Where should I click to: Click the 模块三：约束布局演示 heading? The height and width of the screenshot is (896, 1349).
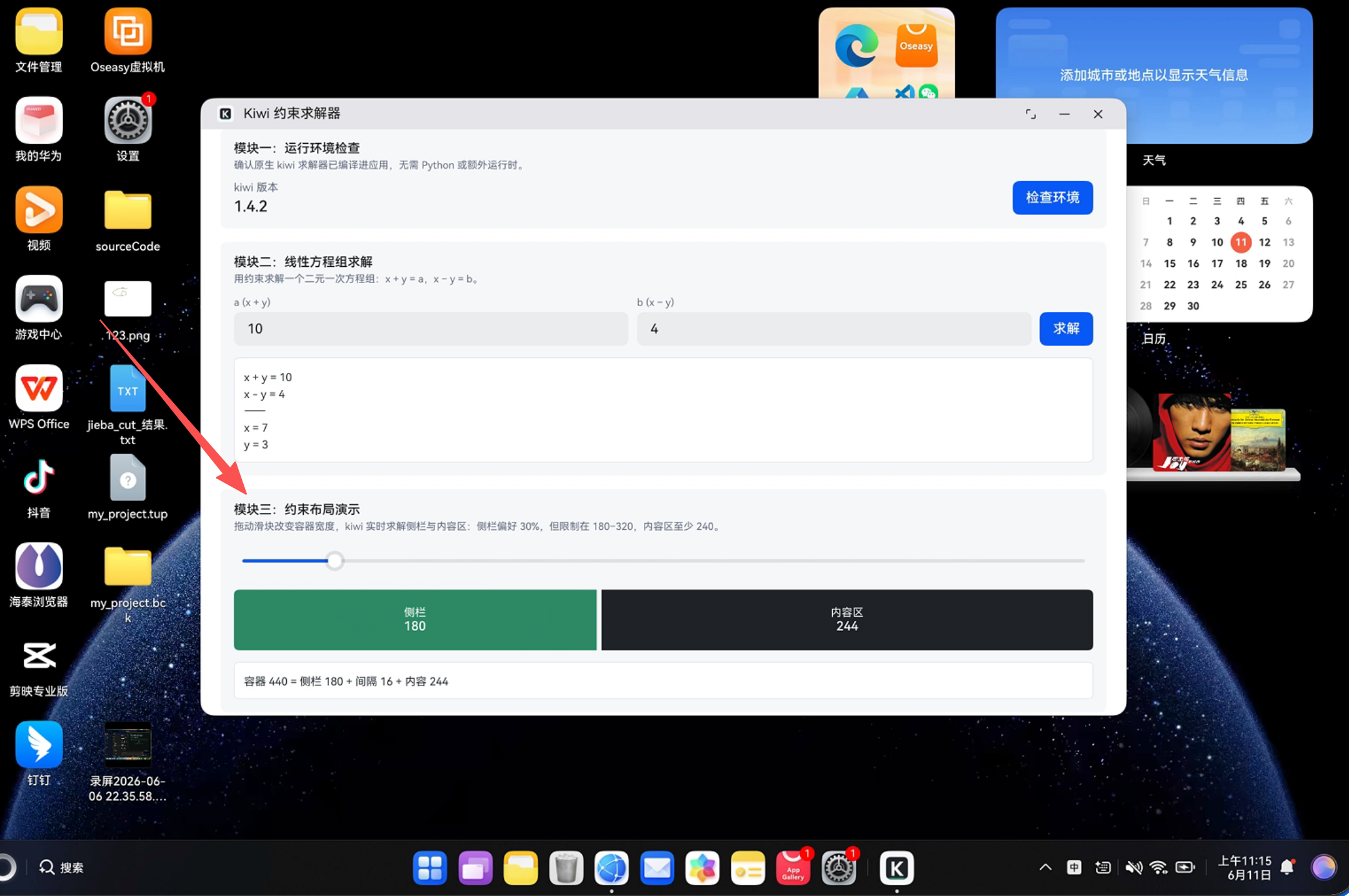pyautogui.click(x=297, y=509)
